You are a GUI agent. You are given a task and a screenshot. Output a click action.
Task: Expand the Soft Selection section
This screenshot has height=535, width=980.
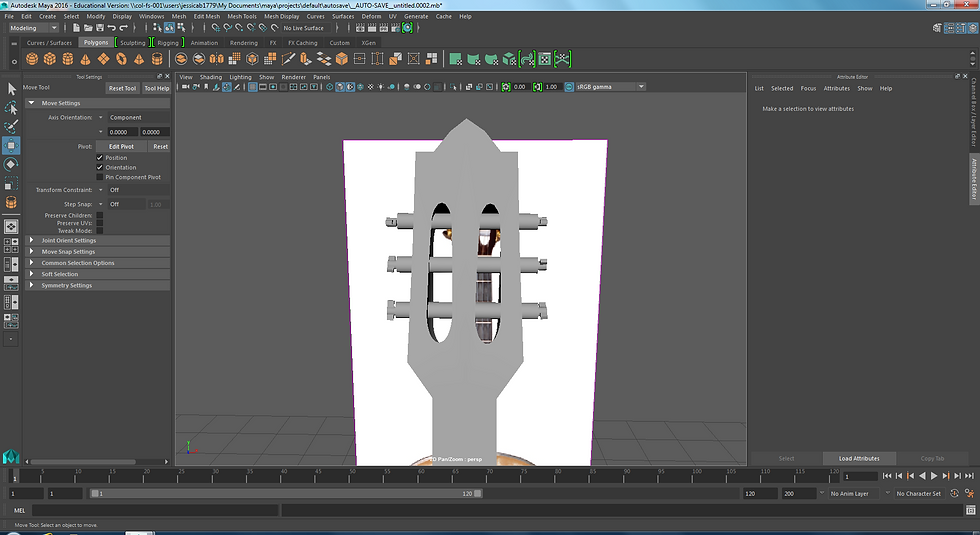point(98,274)
